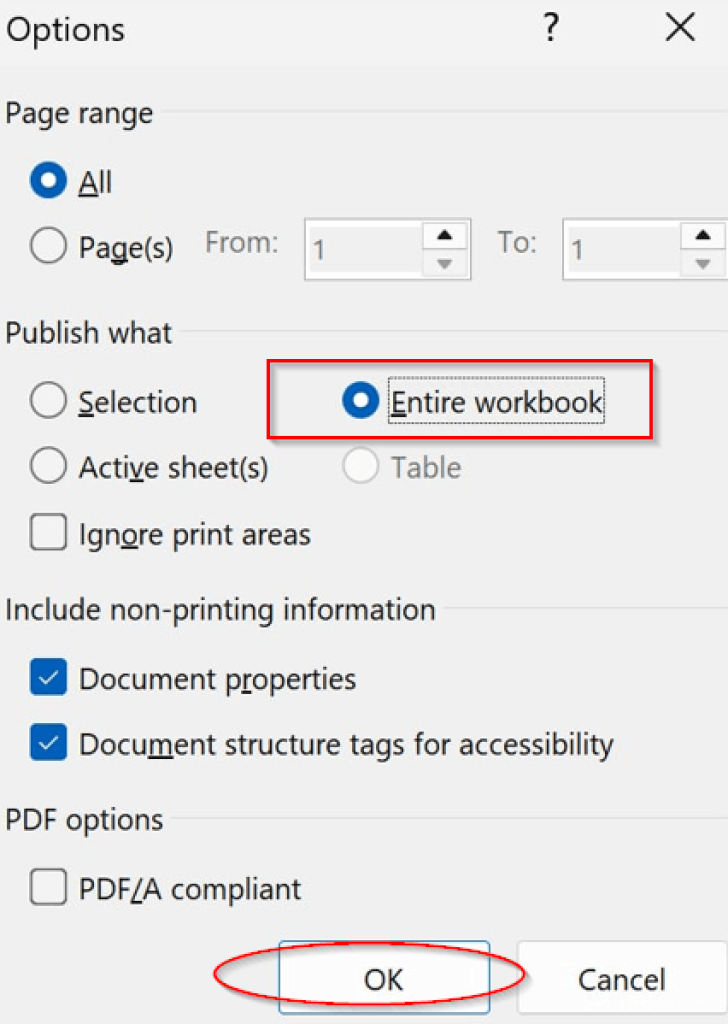Screen dimensions: 728x1024
Task: Choose Entire workbook for publishing
Action: [359, 400]
